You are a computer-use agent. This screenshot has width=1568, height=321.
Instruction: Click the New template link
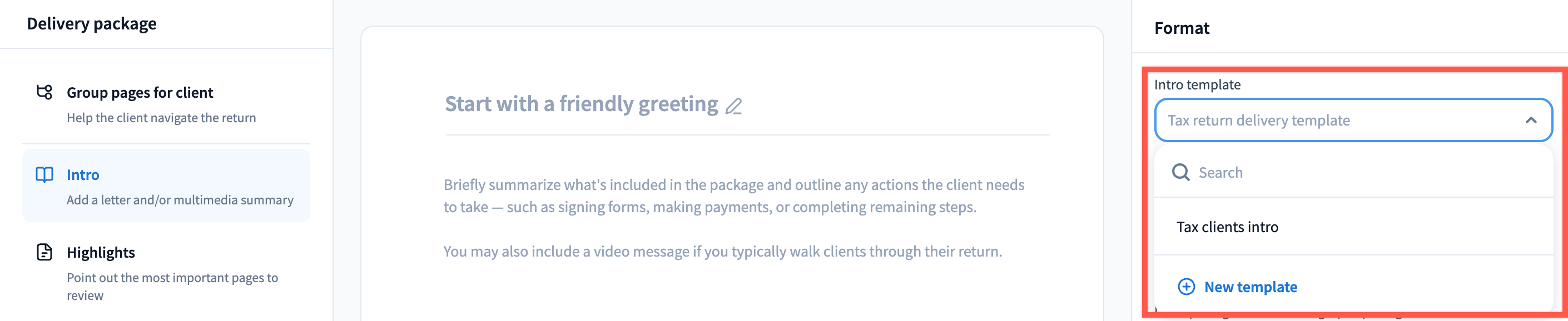point(1251,287)
